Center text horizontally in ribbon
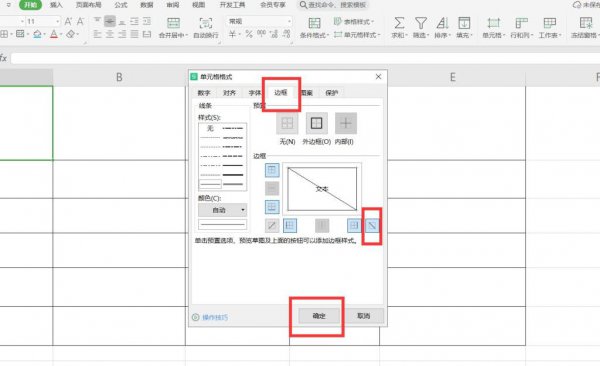 point(110,34)
